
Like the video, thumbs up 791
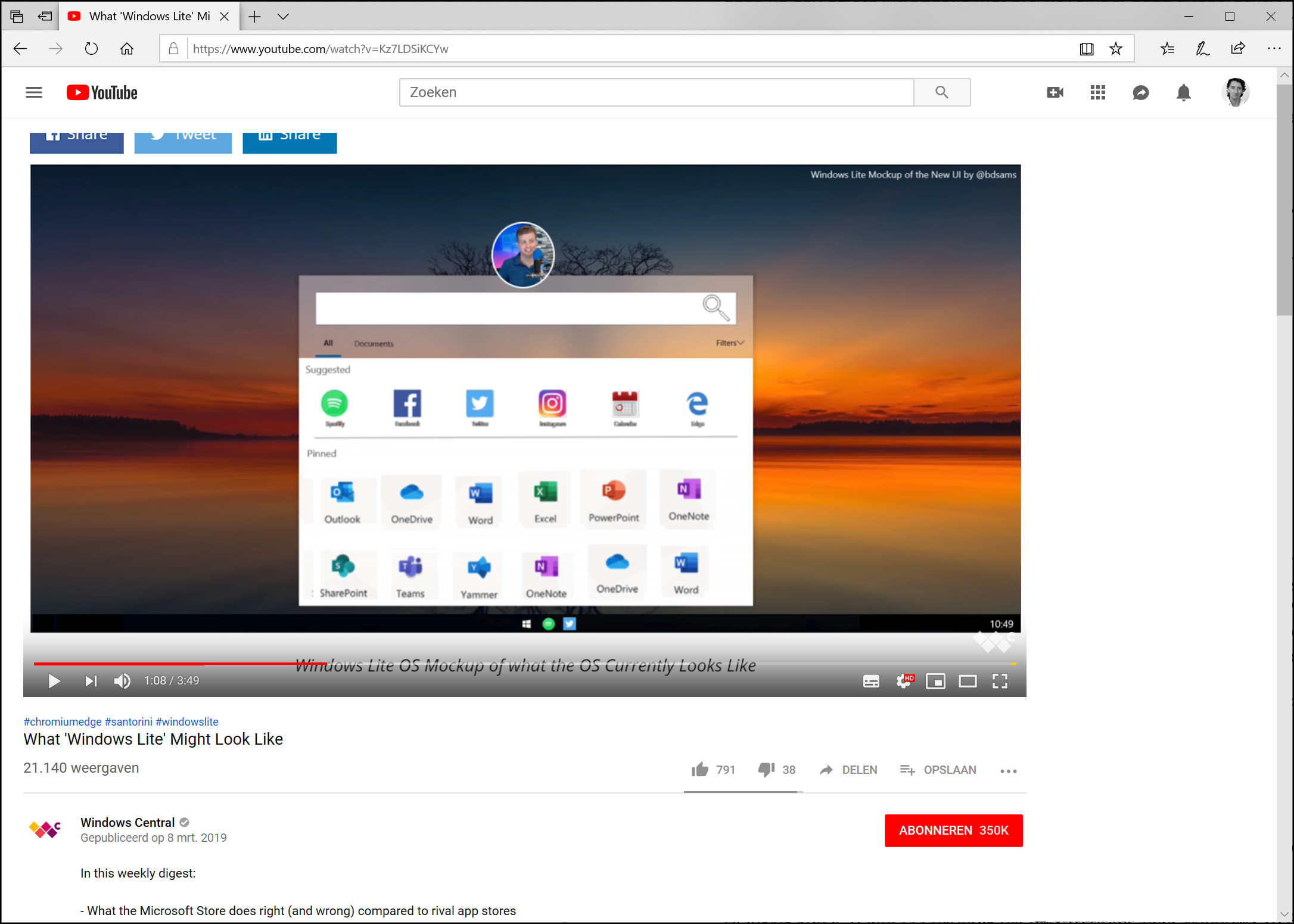pos(713,770)
